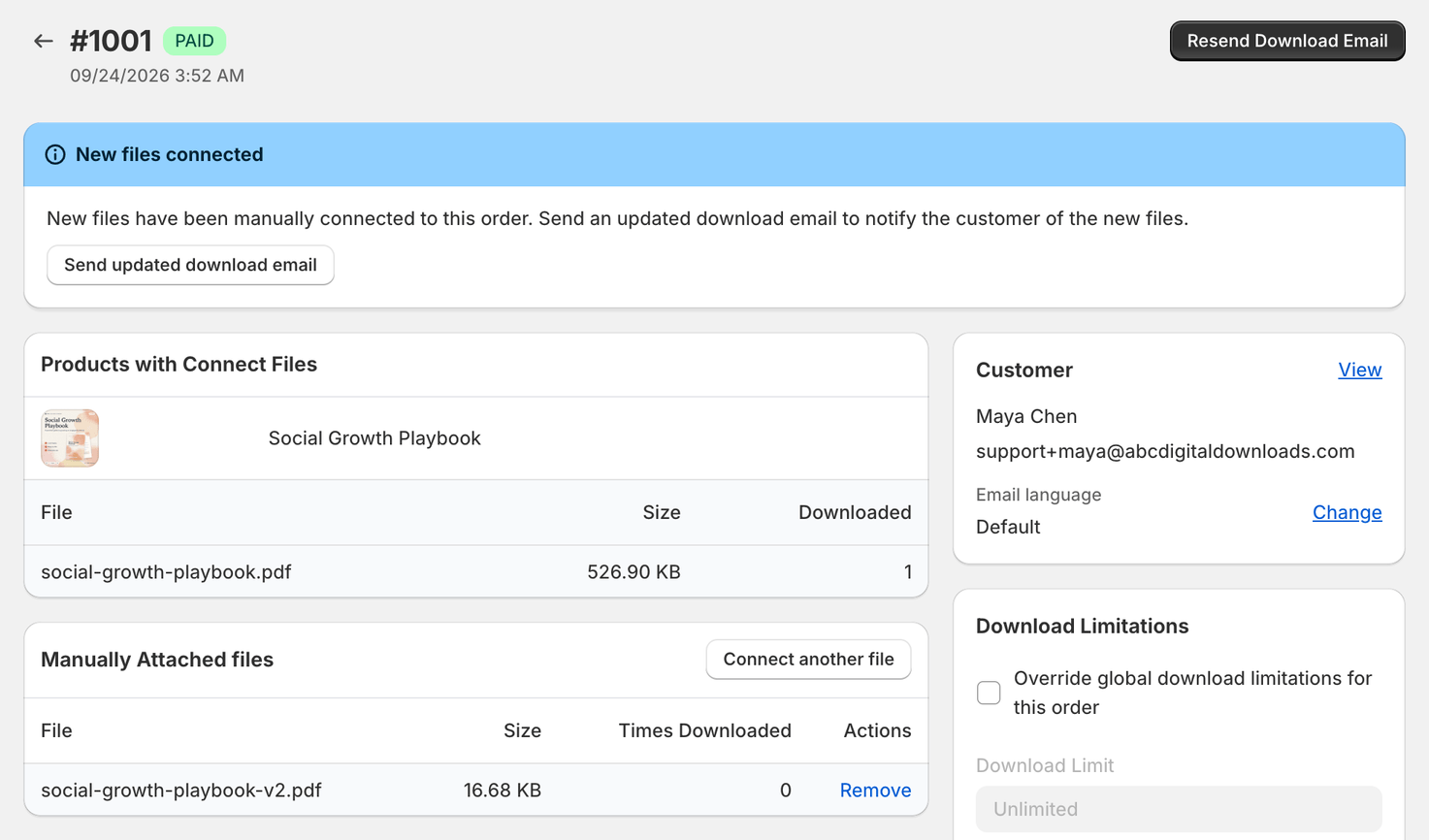This screenshot has width=1429, height=840.
Task: Select social-growth-playbook.pdf file row
Action: 476,571
